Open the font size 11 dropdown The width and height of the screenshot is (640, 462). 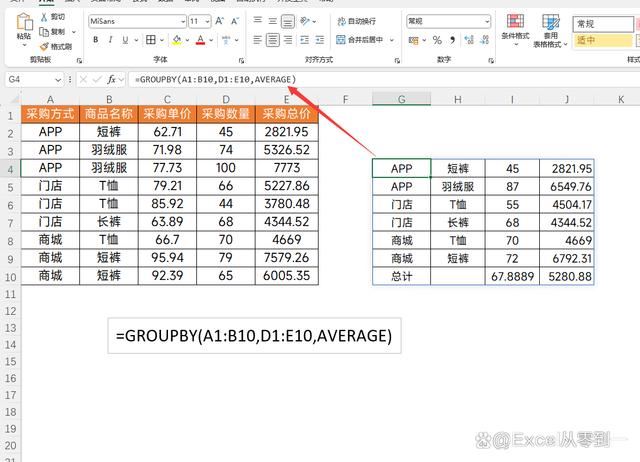tap(207, 21)
